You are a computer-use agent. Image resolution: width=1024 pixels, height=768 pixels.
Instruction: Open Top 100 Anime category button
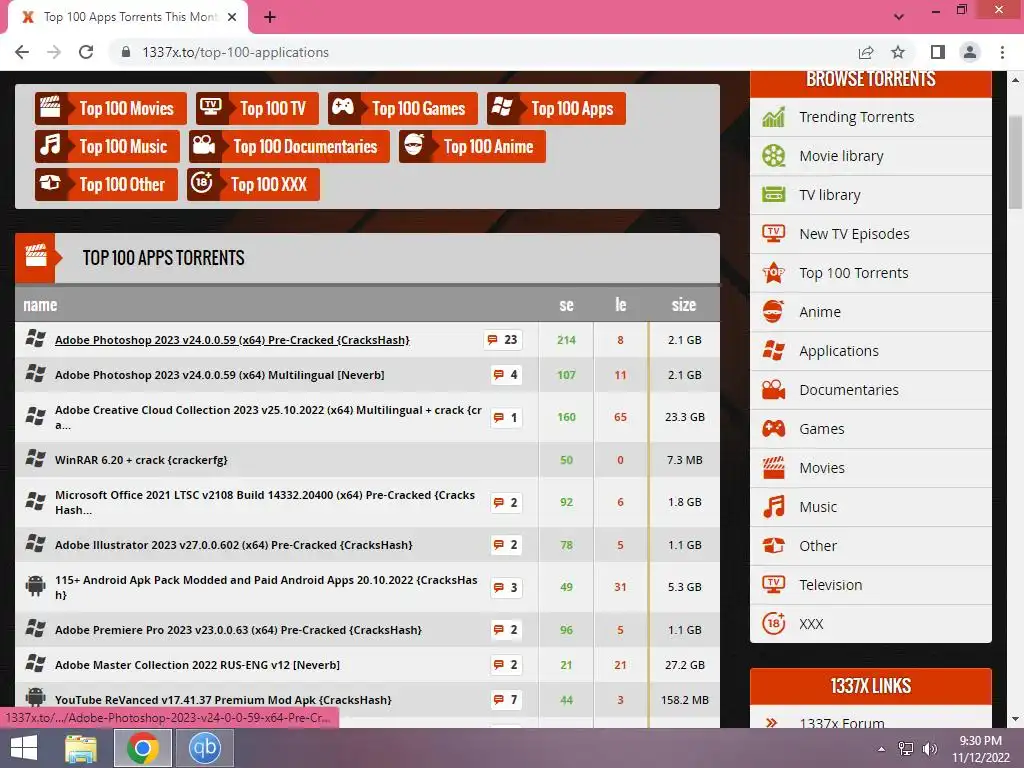pyautogui.click(x=472, y=146)
